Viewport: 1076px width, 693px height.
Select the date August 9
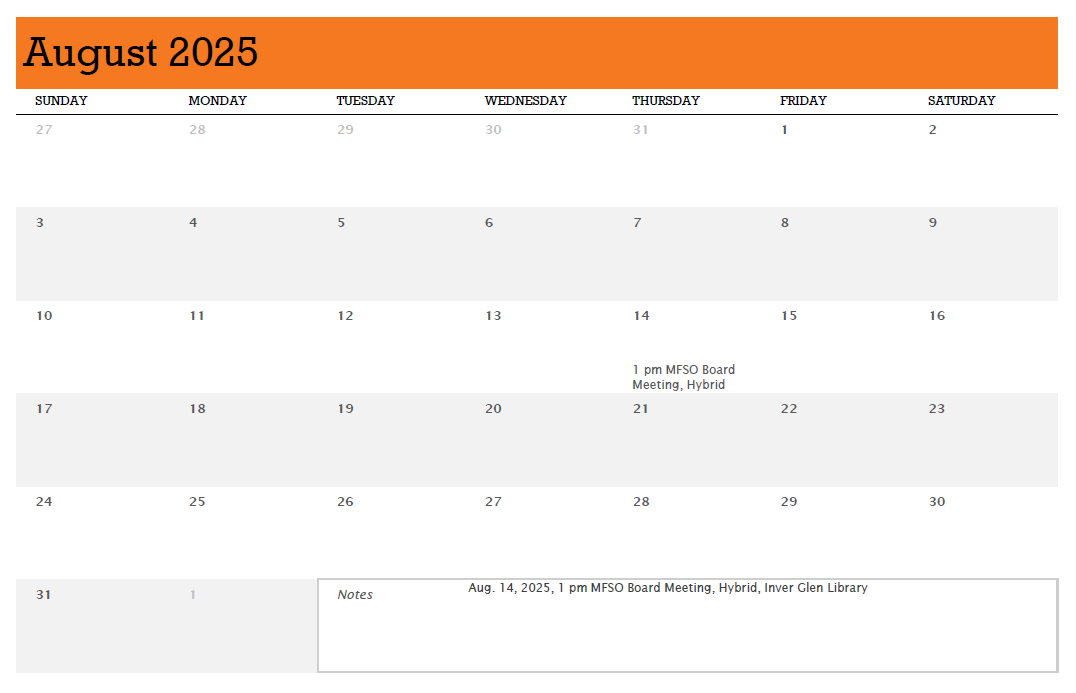(933, 223)
